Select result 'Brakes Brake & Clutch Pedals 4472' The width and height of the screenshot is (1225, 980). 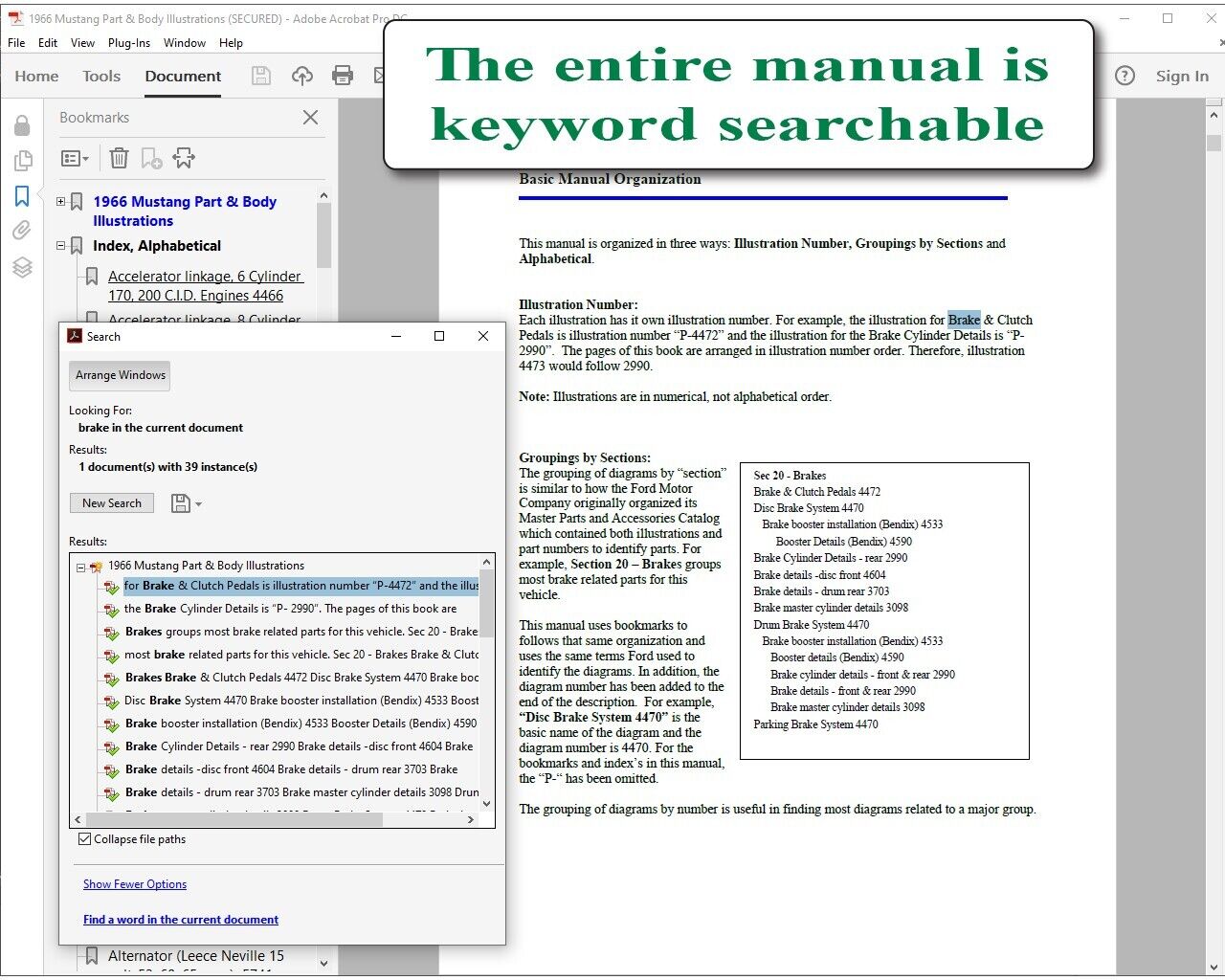point(301,678)
